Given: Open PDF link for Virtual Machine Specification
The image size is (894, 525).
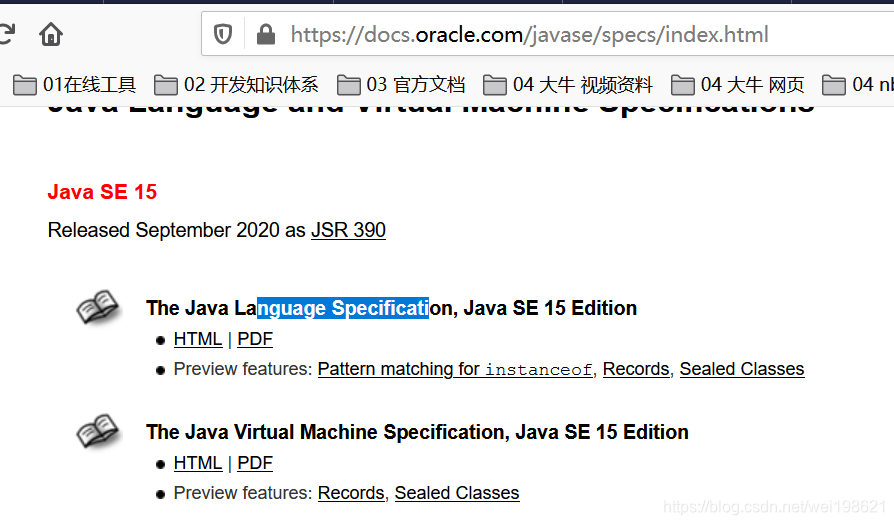Looking at the screenshot, I should [x=255, y=463].
